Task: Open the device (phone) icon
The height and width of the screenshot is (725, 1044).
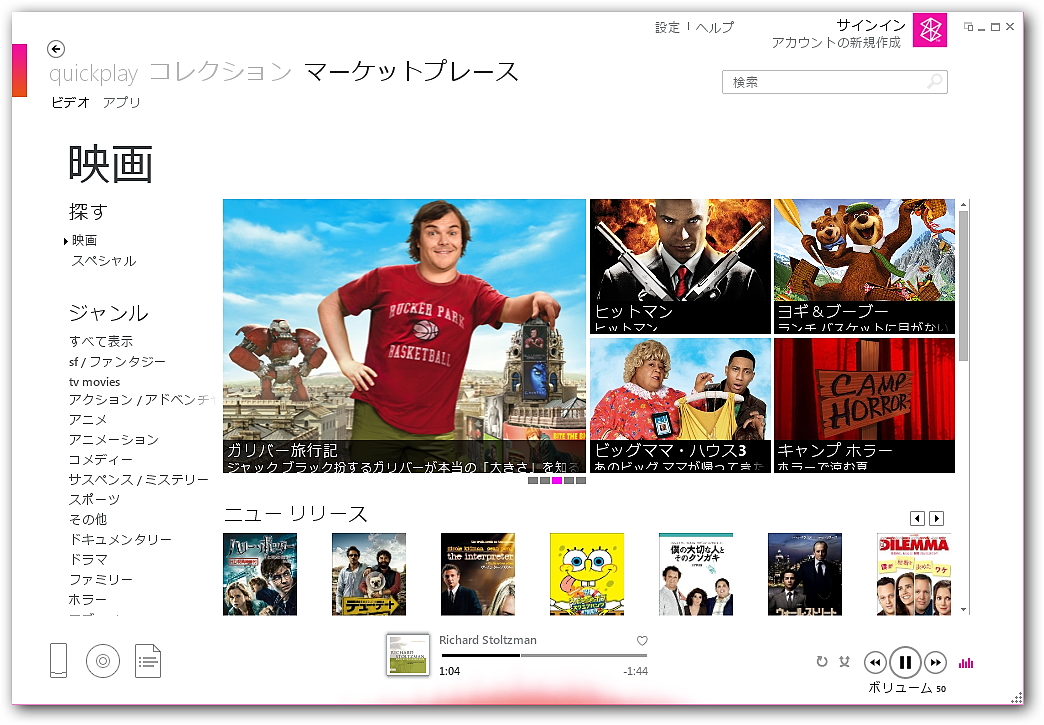Action: [59, 660]
